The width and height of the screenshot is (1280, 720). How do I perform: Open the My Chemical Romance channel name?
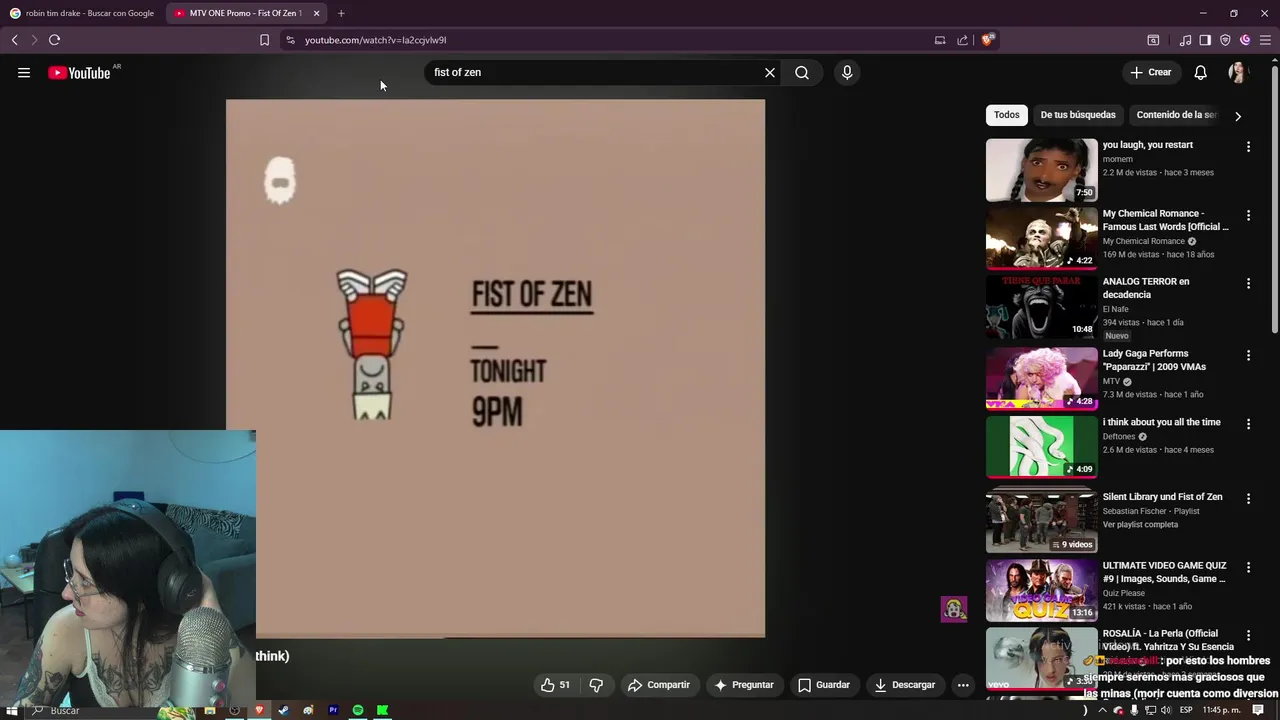coord(1143,241)
